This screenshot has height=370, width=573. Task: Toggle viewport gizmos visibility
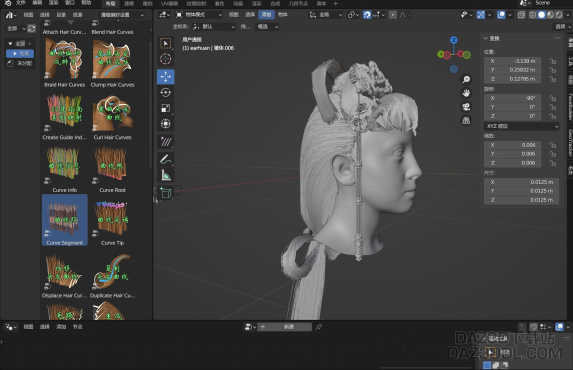click(481, 15)
